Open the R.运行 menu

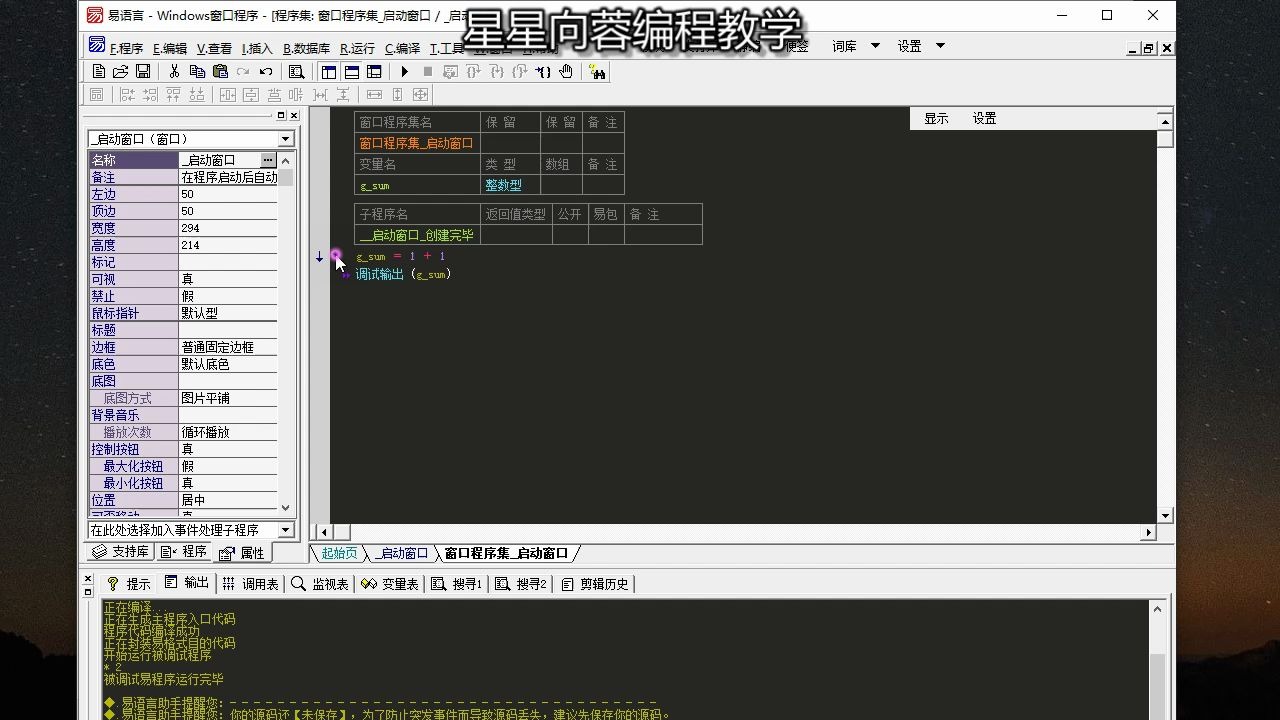click(x=355, y=46)
